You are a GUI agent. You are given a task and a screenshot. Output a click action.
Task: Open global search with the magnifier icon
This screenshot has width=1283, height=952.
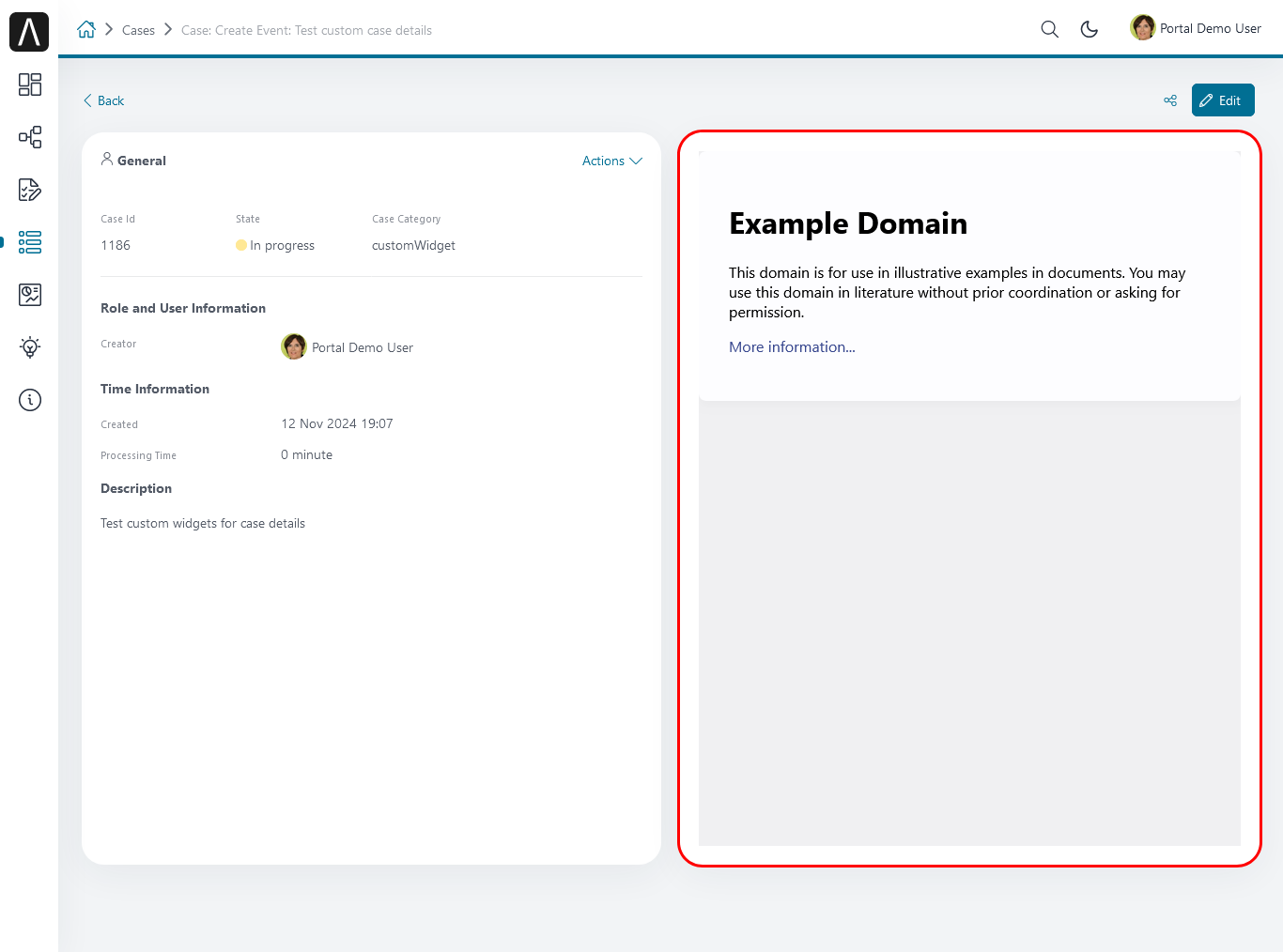point(1049,29)
